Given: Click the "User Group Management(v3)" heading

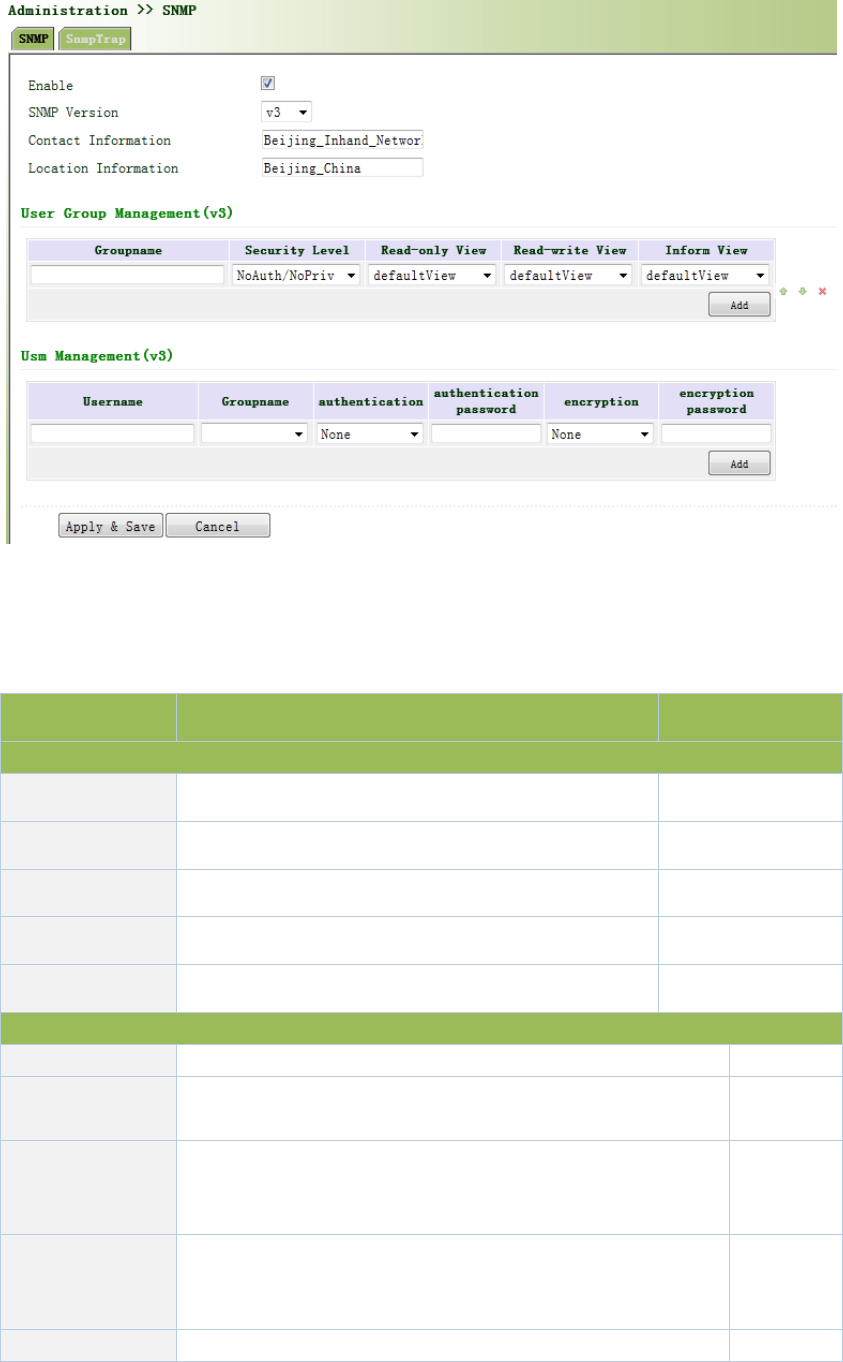Looking at the screenshot, I should point(127,212).
